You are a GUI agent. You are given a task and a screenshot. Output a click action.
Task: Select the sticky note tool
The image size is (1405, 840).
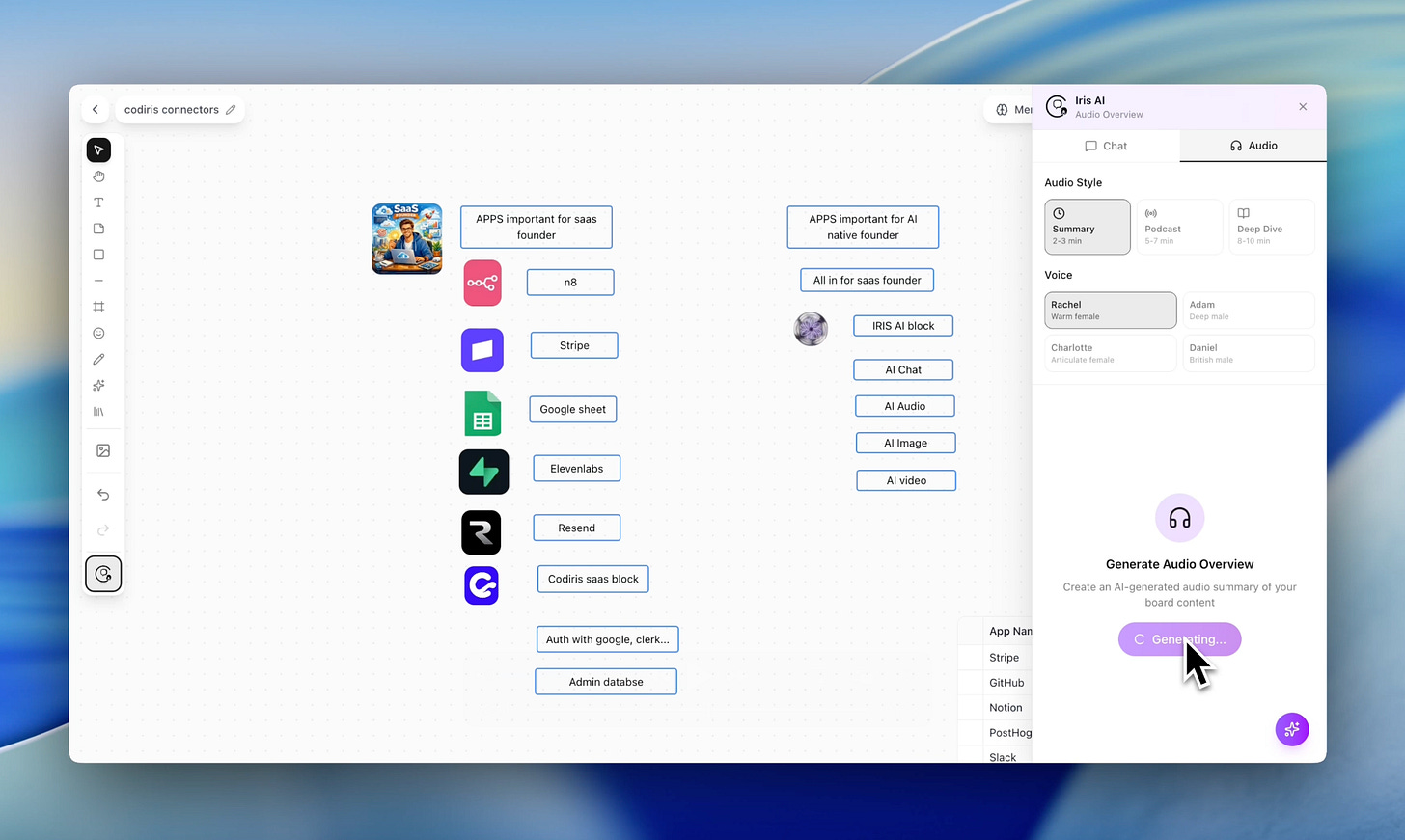click(x=98, y=229)
